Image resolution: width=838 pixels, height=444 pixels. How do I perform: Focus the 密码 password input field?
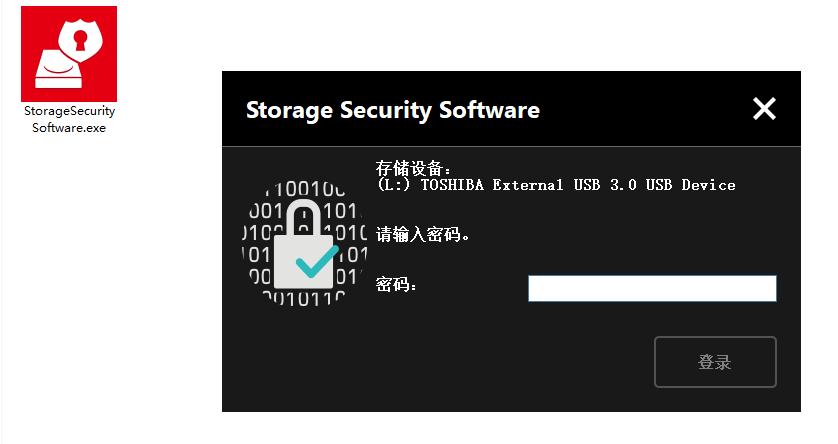point(652,288)
